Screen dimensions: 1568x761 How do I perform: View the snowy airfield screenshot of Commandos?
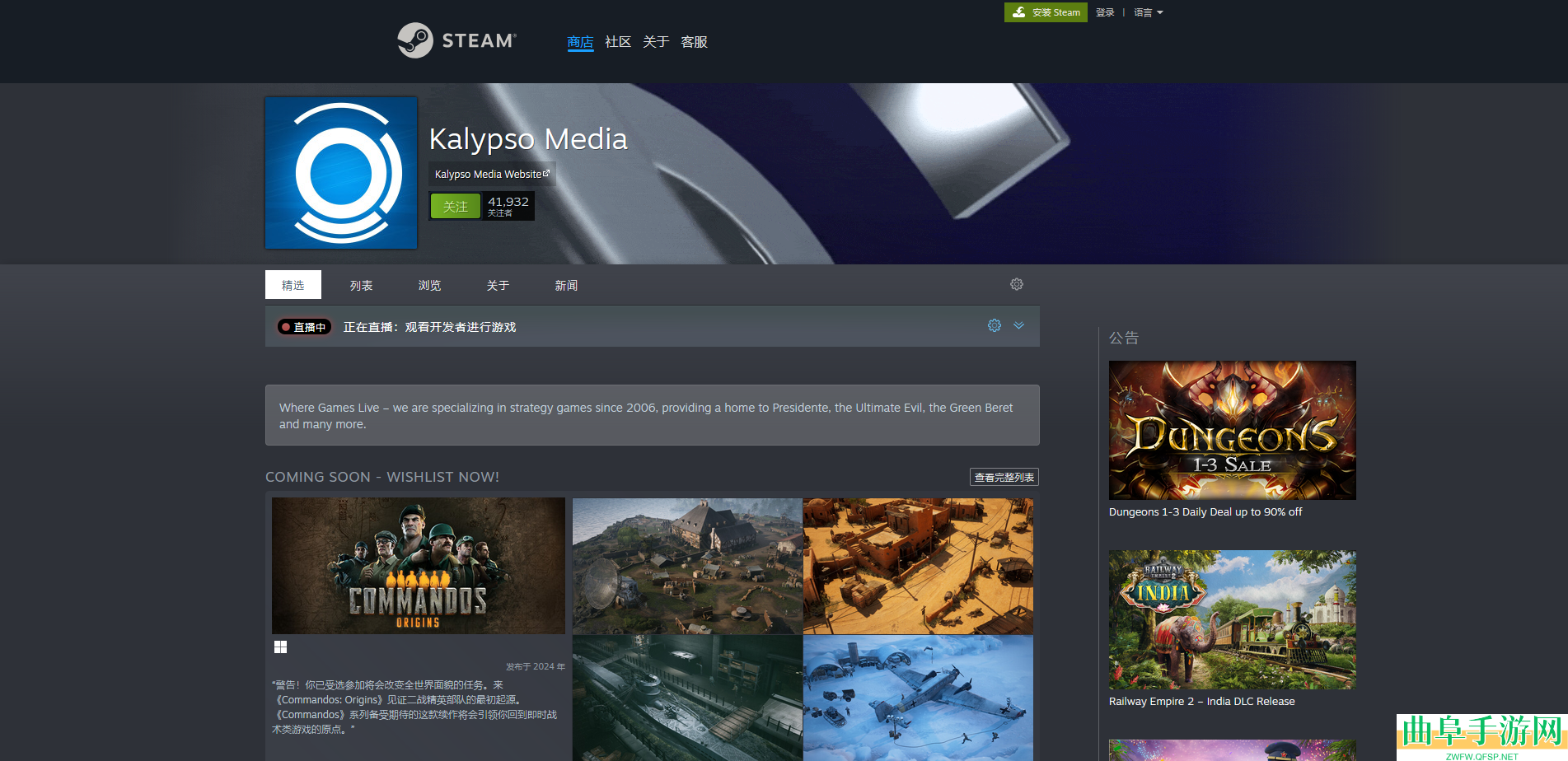tap(918, 698)
